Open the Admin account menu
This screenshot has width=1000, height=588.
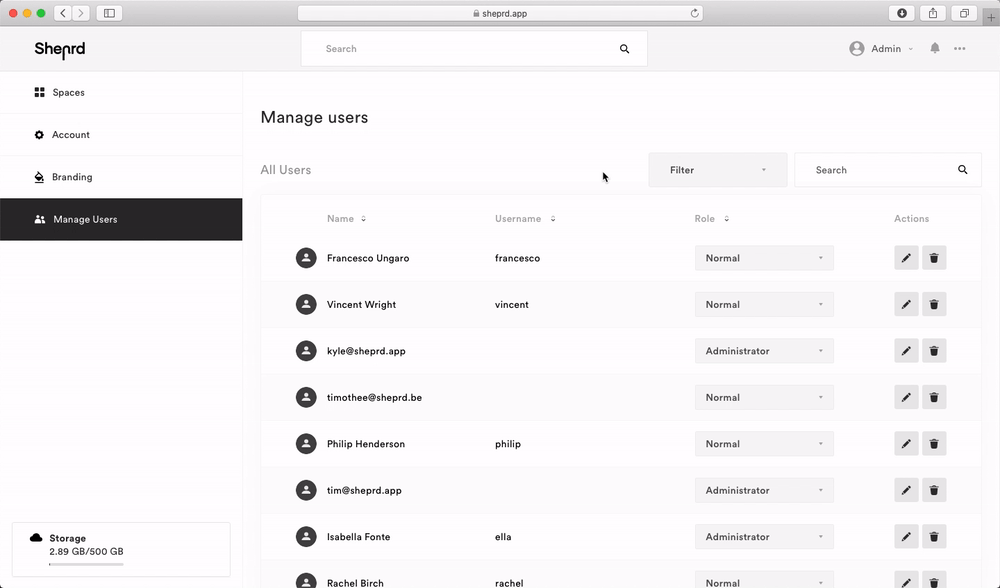point(881,49)
